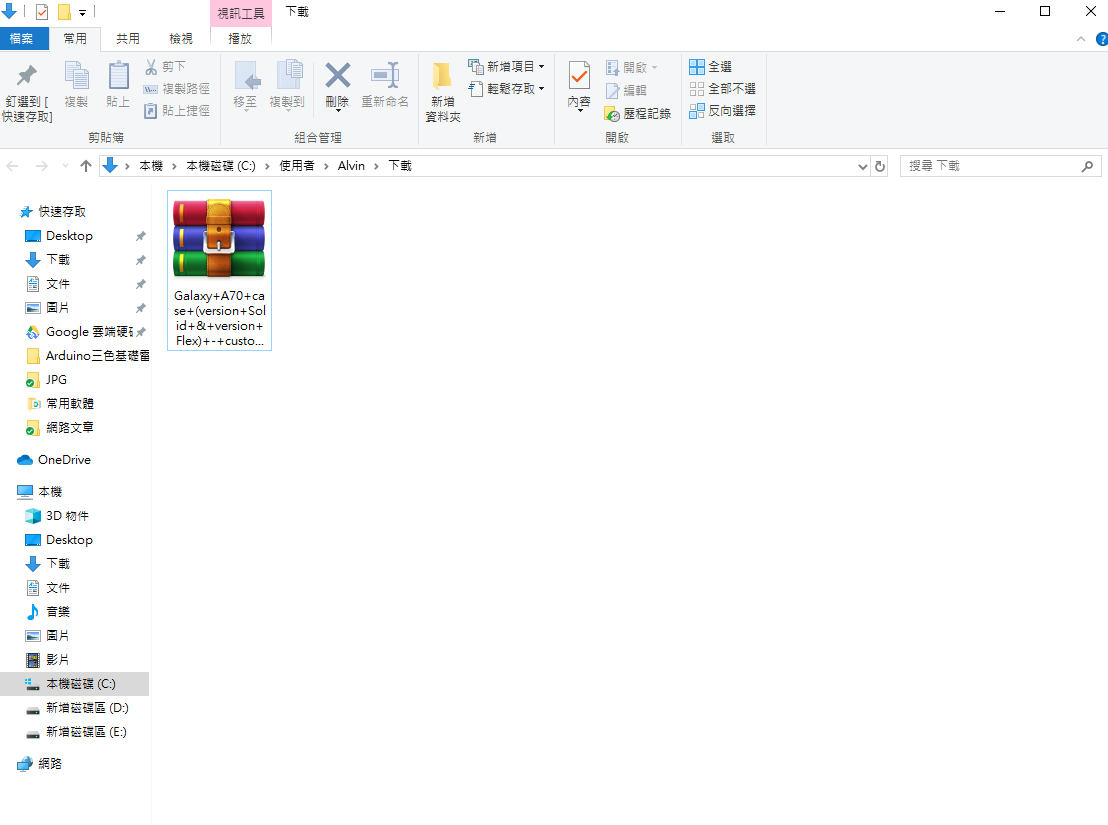Image resolution: width=1108 pixels, height=825 pixels.
Task: Click the search 下載 input field
Action: coord(993,166)
